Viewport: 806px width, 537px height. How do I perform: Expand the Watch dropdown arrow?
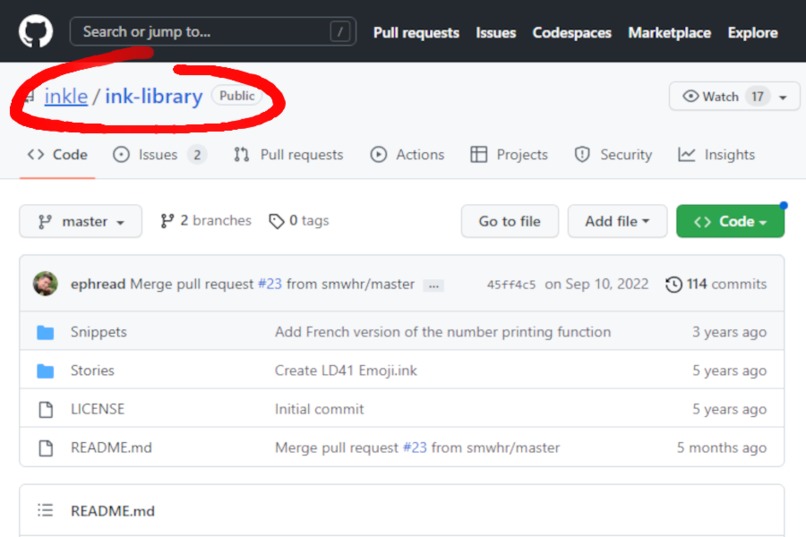click(783, 97)
